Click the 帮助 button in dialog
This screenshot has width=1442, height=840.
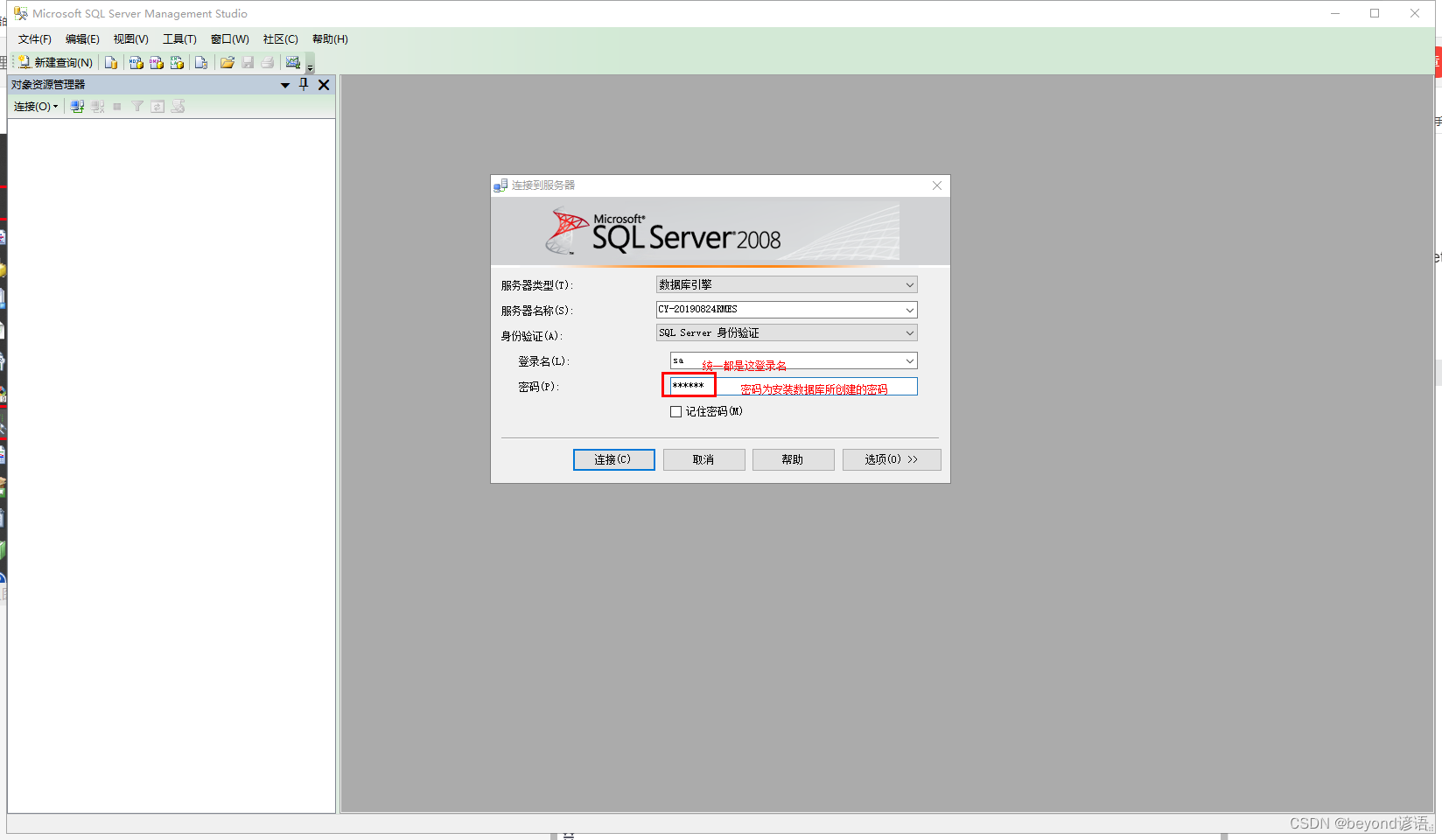[793, 459]
